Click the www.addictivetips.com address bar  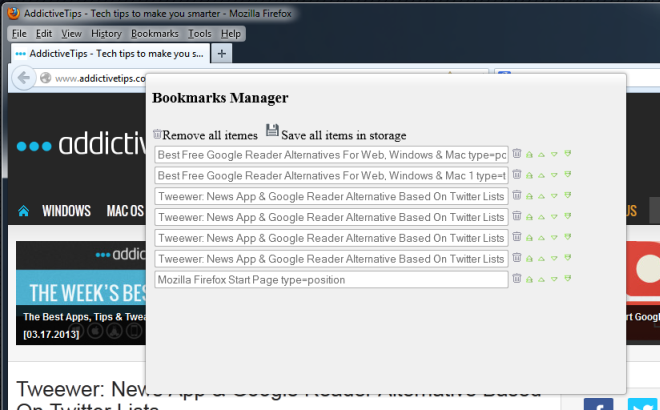pyautogui.click(x=100, y=78)
